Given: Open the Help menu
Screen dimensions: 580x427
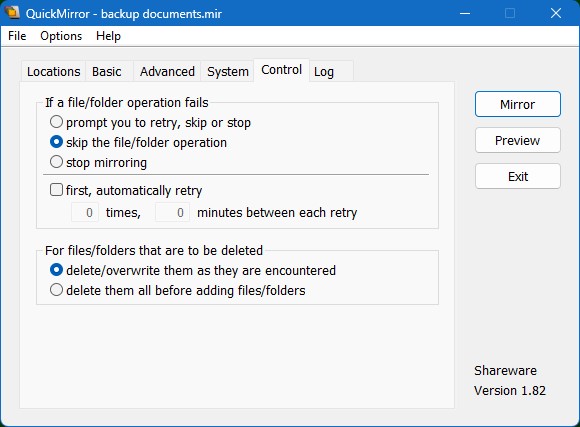Looking at the screenshot, I should (x=108, y=36).
